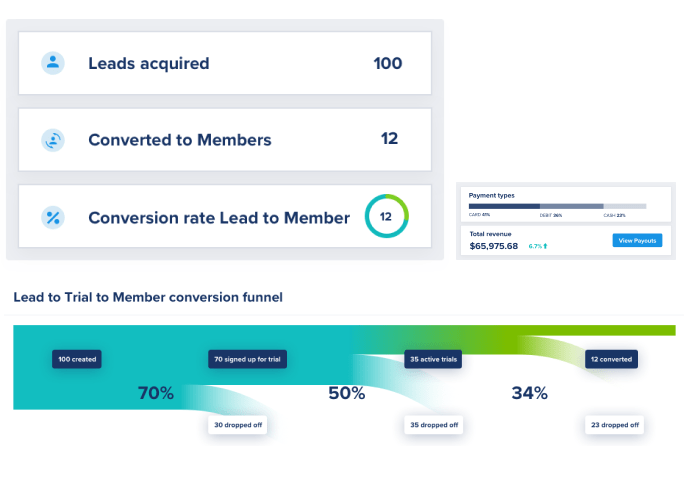Click the '35 dropped off' label
Screen dimensions: 685x479
point(433,425)
